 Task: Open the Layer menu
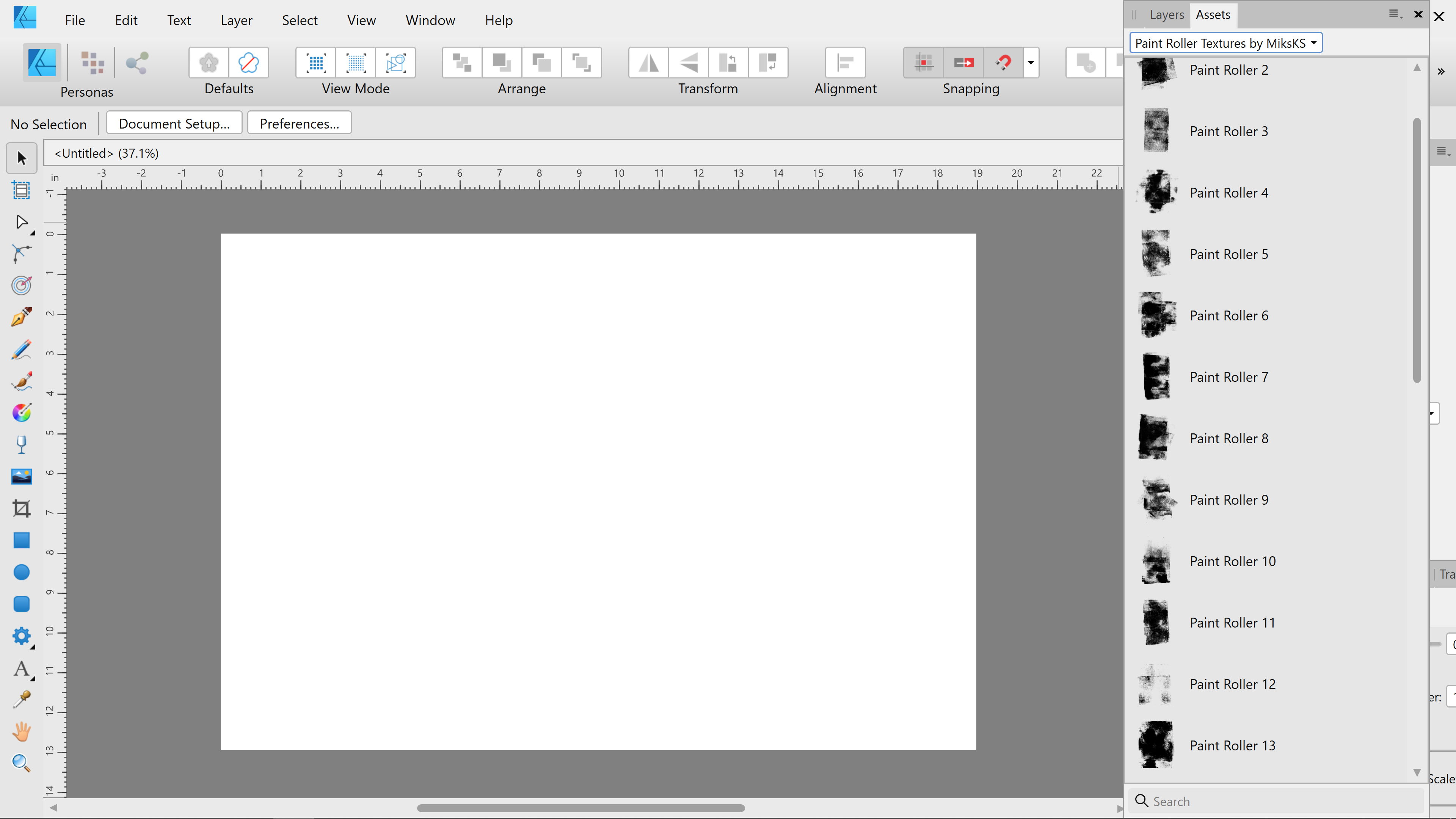236,20
